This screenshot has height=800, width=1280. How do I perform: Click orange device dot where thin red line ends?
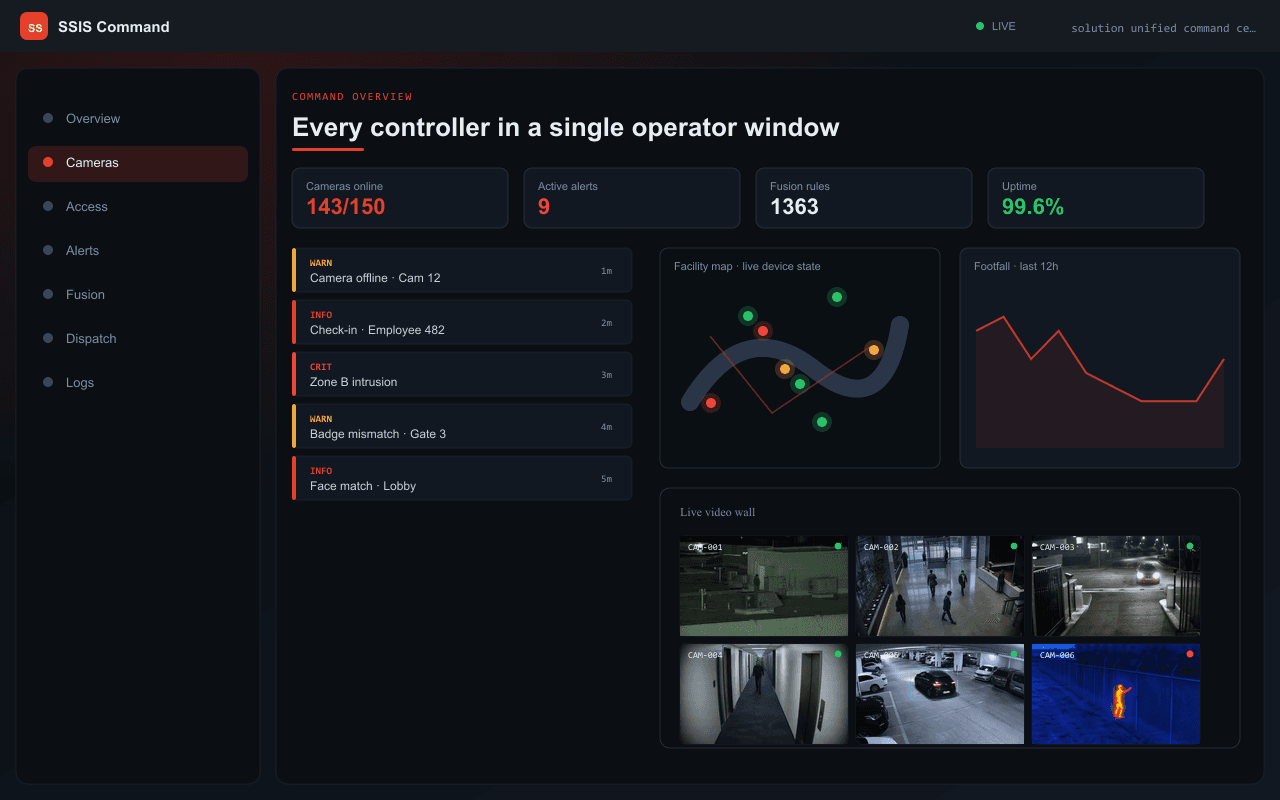pos(874,350)
